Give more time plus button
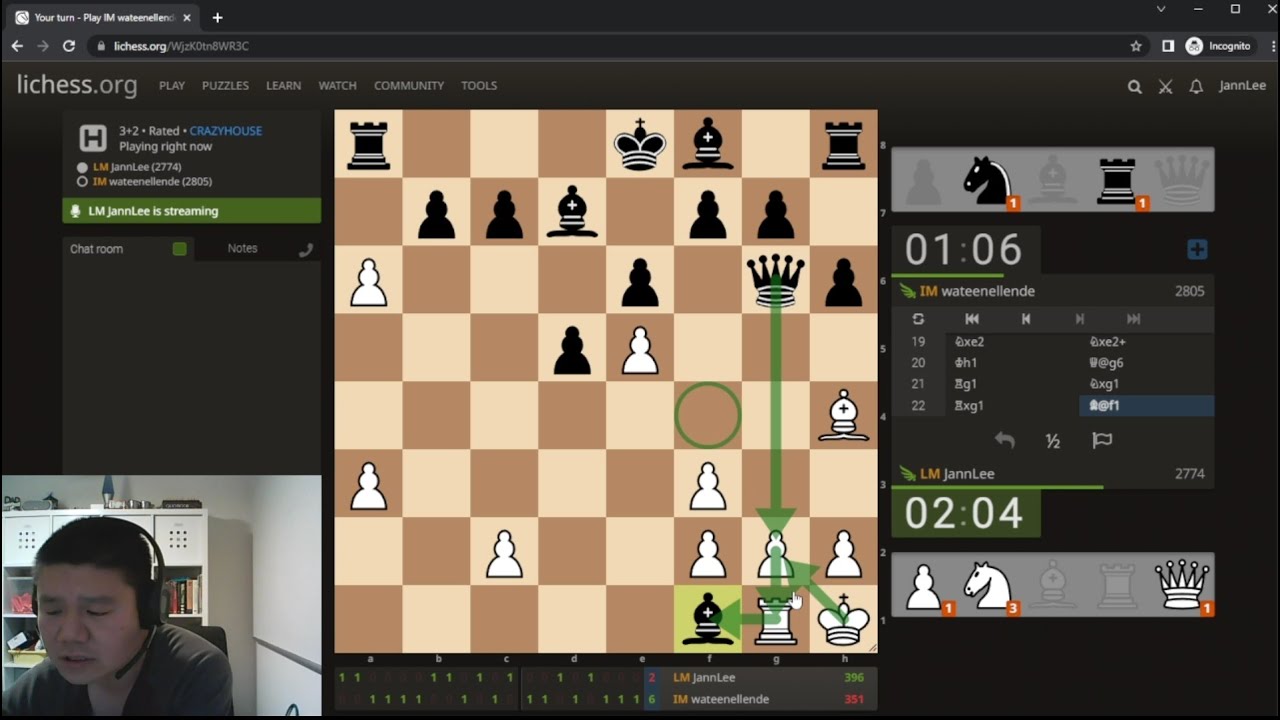 point(1197,250)
